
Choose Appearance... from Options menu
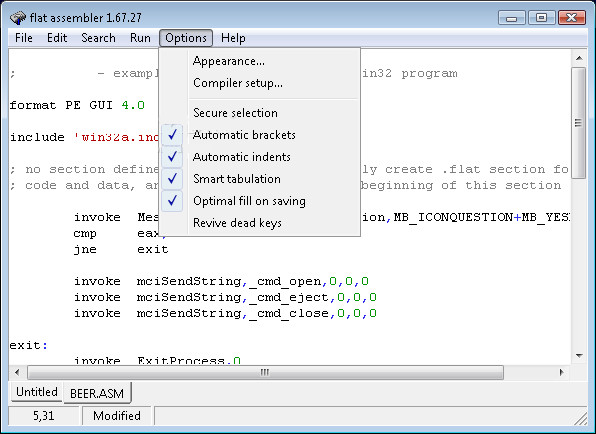click(x=260, y=61)
